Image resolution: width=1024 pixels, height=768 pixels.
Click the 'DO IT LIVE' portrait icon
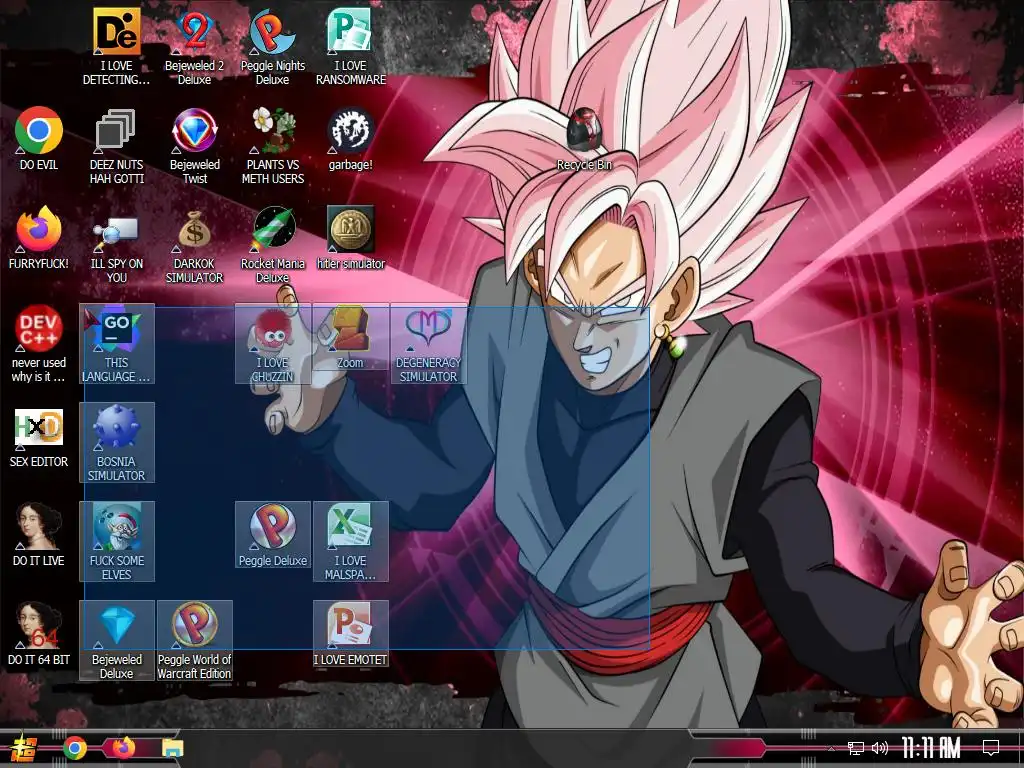click(x=39, y=535)
